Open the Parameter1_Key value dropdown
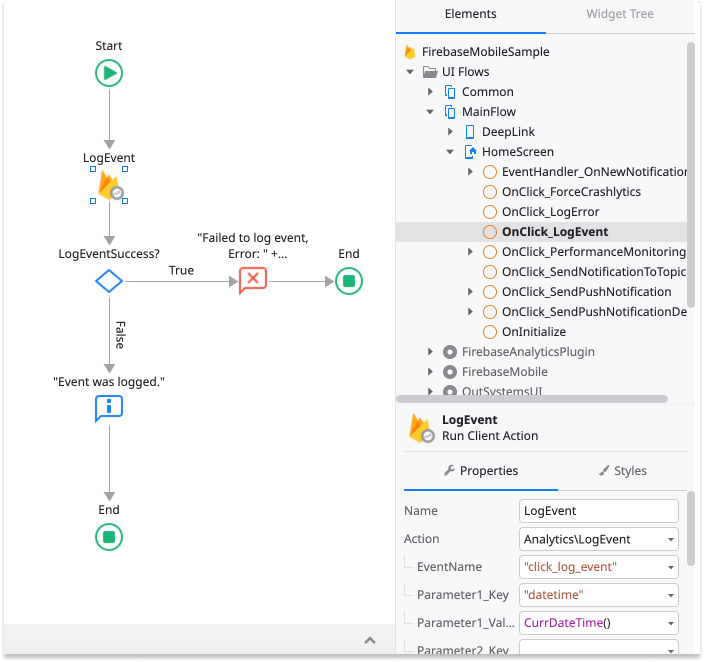The height and width of the screenshot is (662, 704). click(x=671, y=595)
